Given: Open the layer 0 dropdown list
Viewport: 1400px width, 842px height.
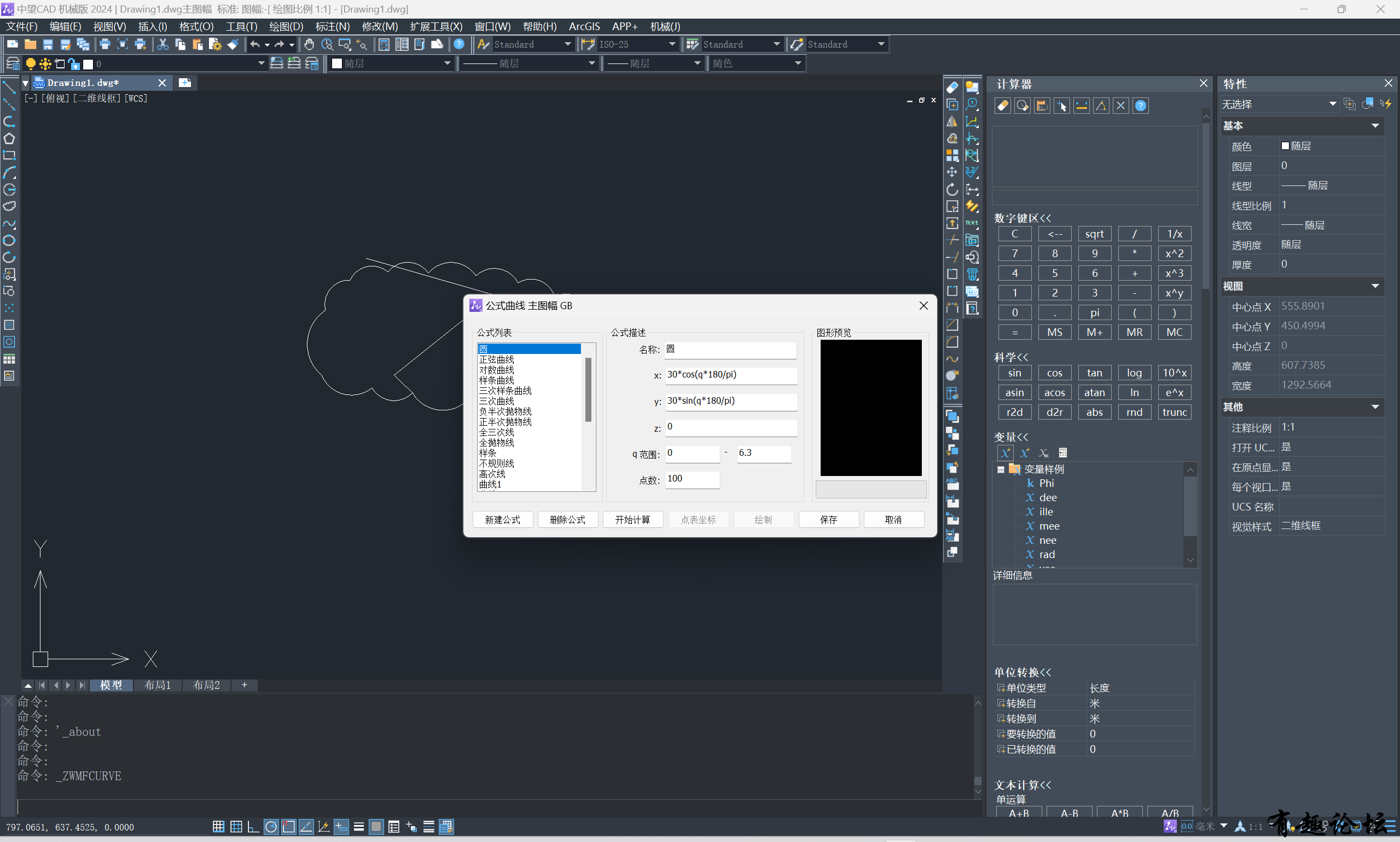Looking at the screenshot, I should click(262, 63).
